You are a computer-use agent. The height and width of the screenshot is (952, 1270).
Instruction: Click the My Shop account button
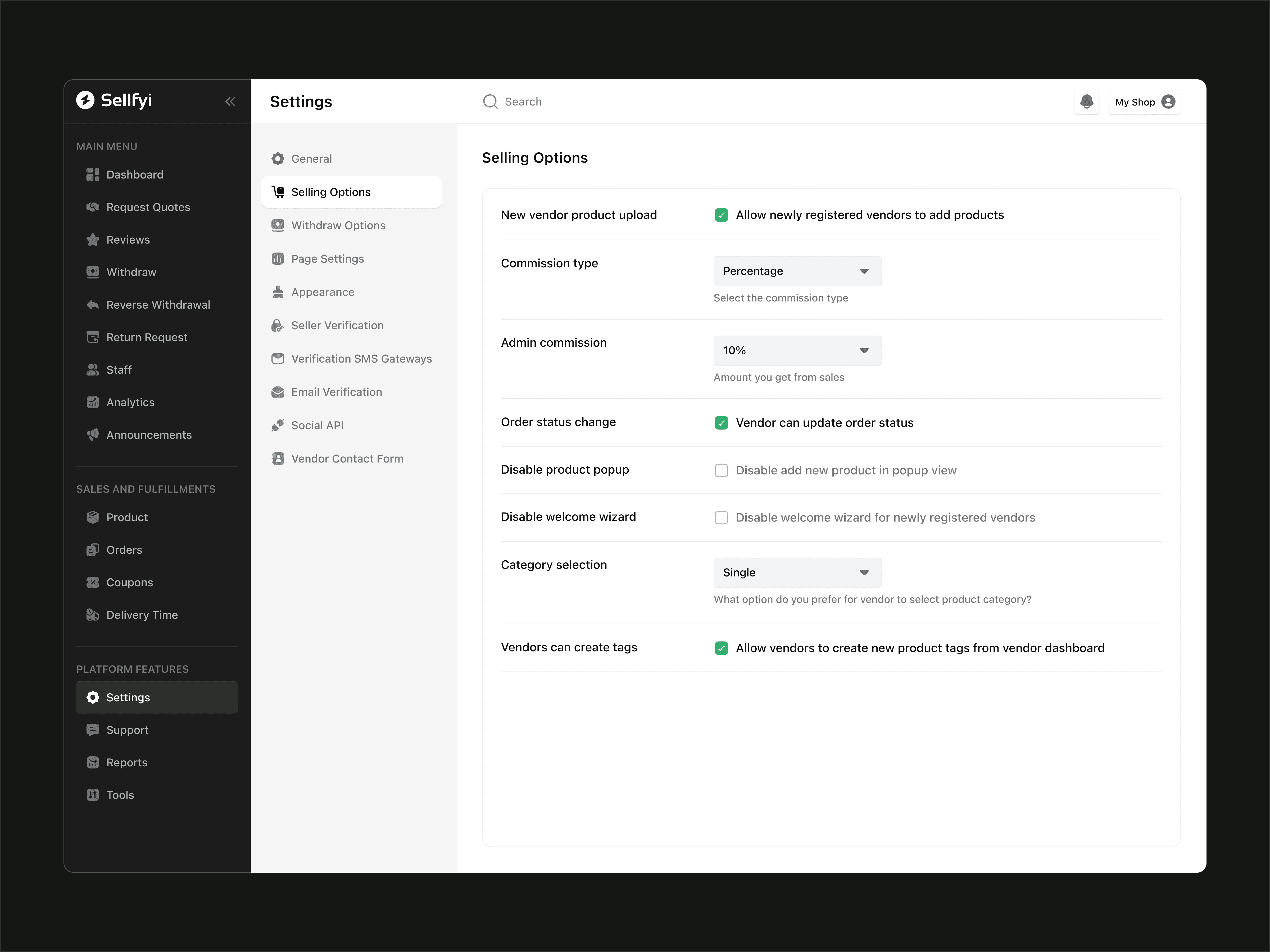pyautogui.click(x=1144, y=102)
